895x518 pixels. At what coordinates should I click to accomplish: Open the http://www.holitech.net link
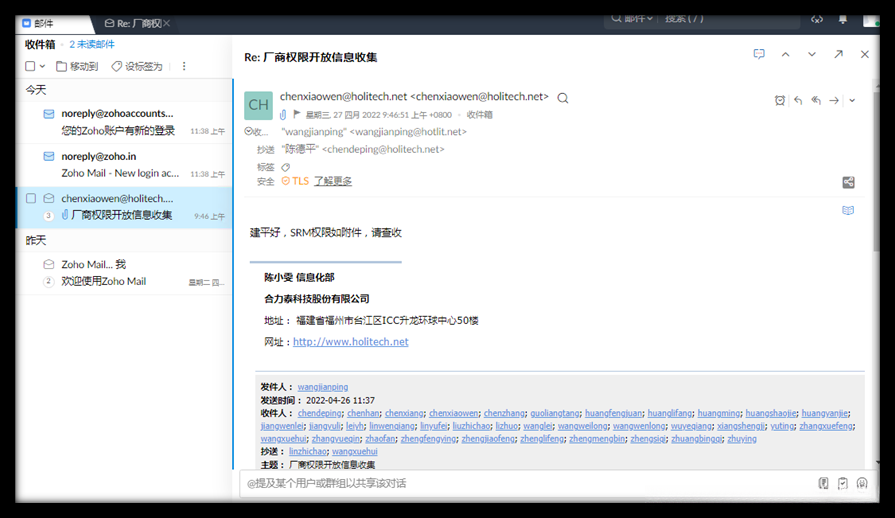(350, 342)
